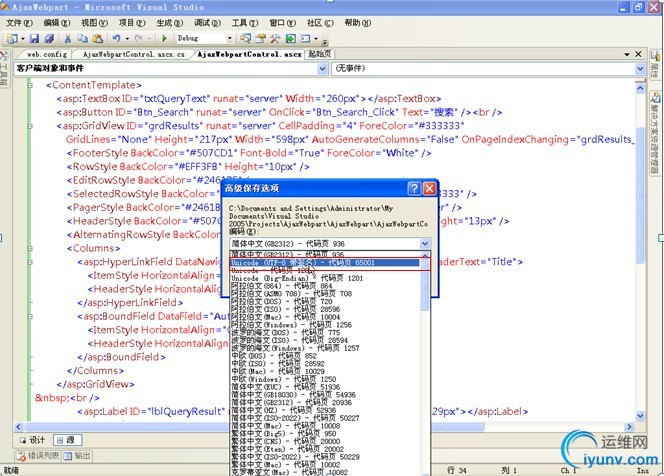
Task: Click the Copy toolbar icon
Action: click(83, 39)
